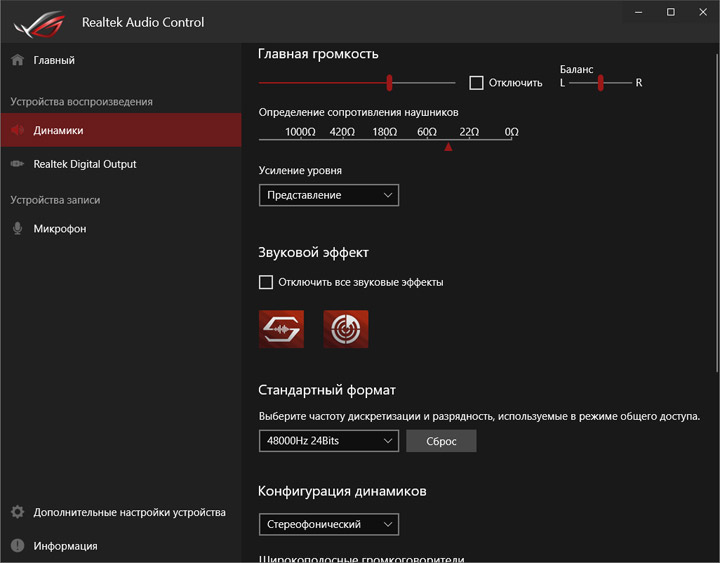Image resolution: width=720 pixels, height=563 pixels.
Task: Close the Realtek Audio Control window
Action: point(703,12)
